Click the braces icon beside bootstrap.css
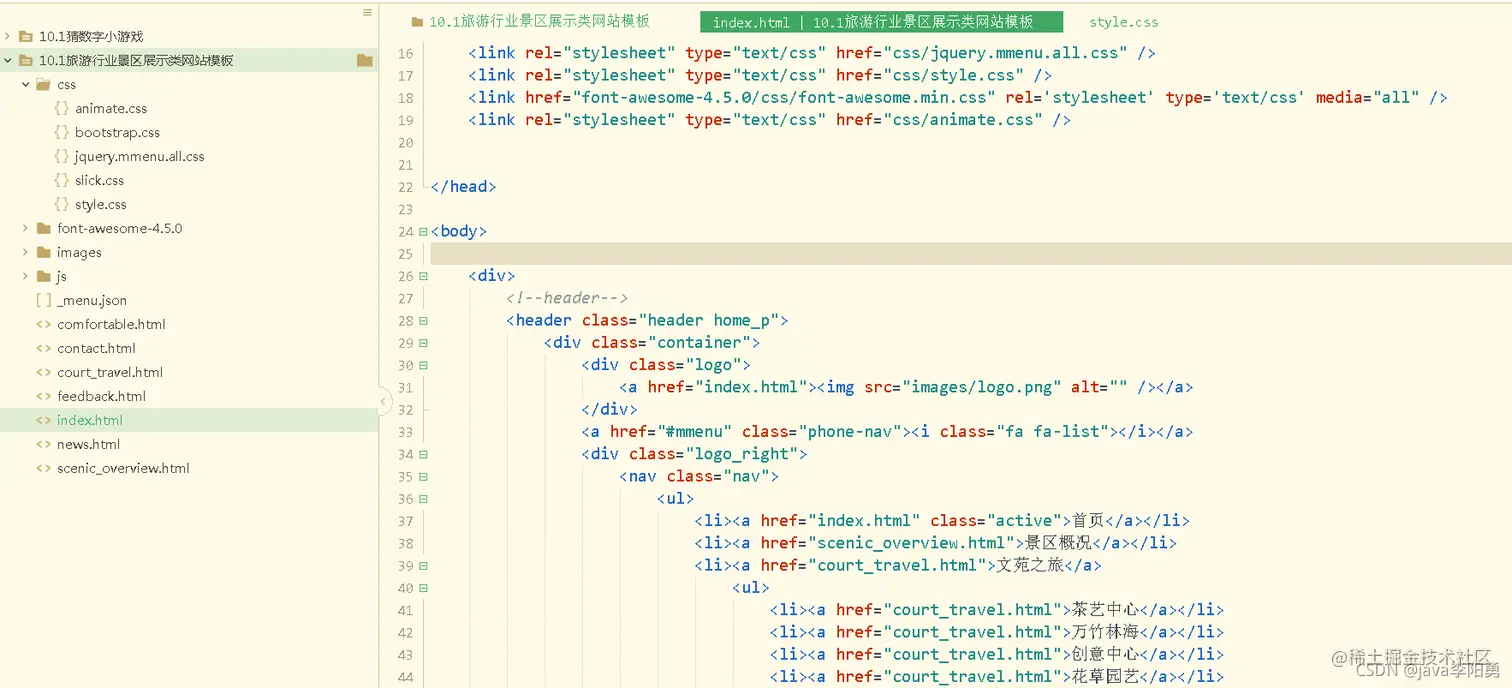The image size is (1512, 688). click(61, 132)
